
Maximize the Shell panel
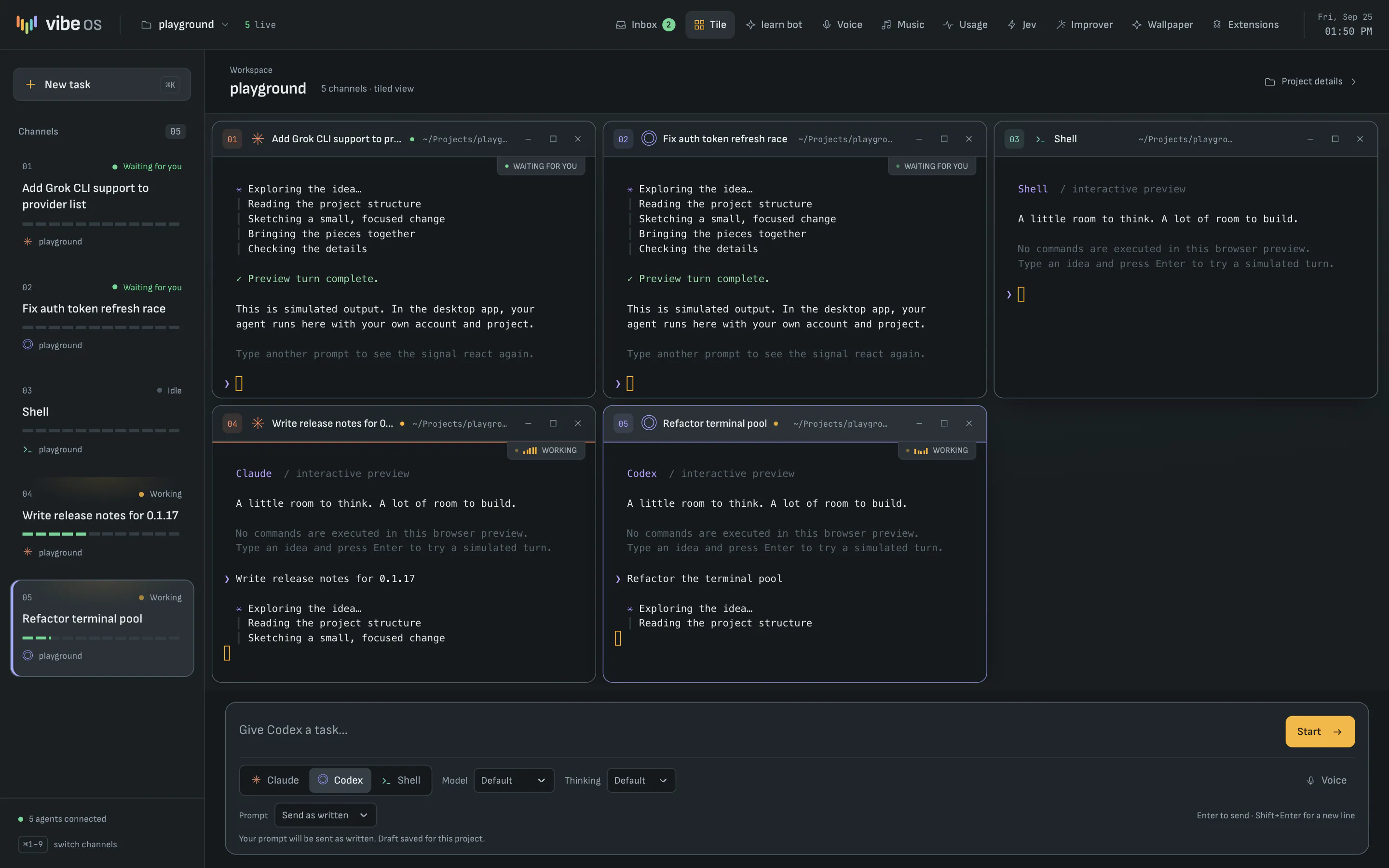coord(1335,139)
